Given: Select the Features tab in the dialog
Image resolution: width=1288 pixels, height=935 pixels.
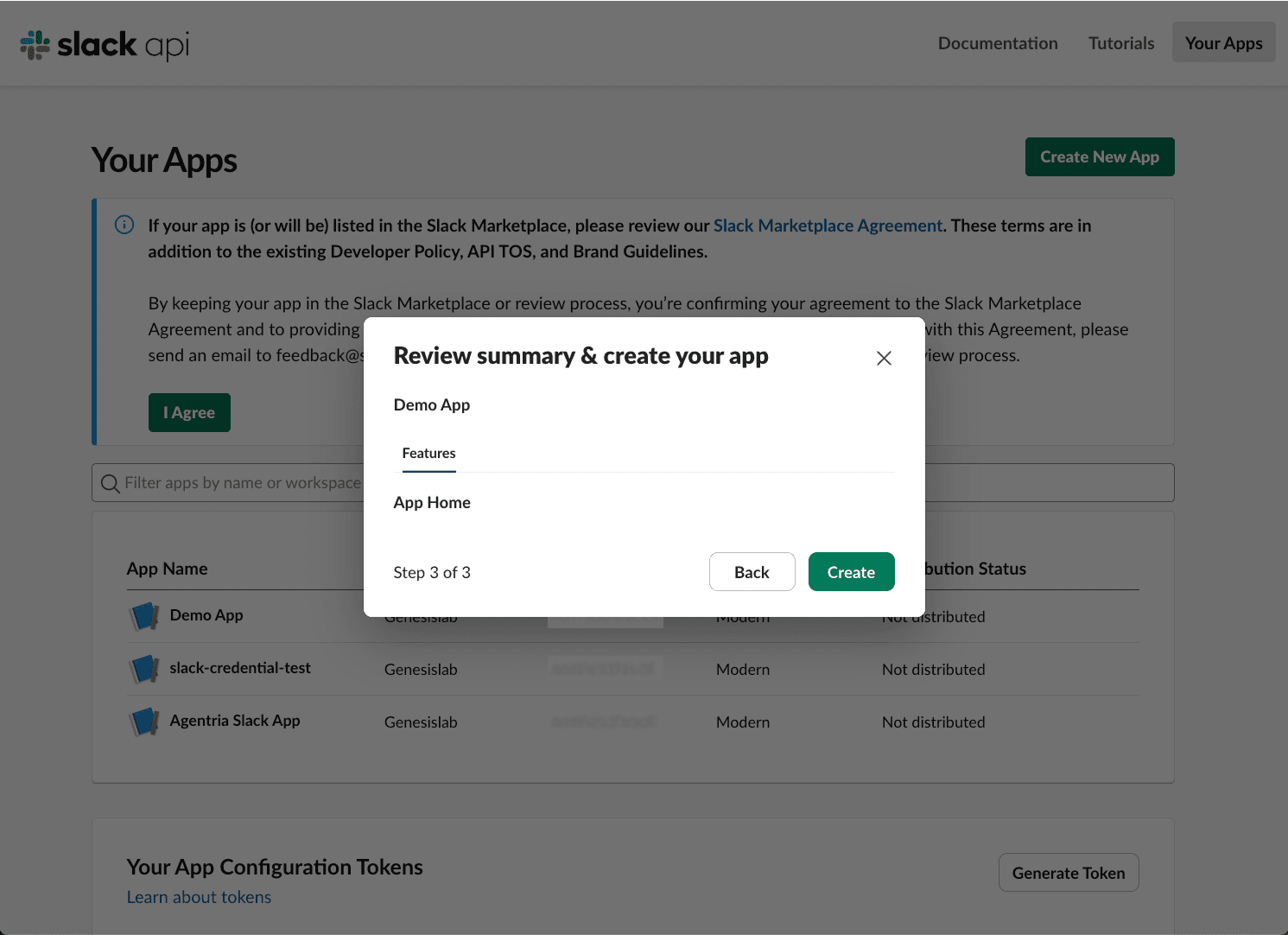Looking at the screenshot, I should [x=428, y=454].
